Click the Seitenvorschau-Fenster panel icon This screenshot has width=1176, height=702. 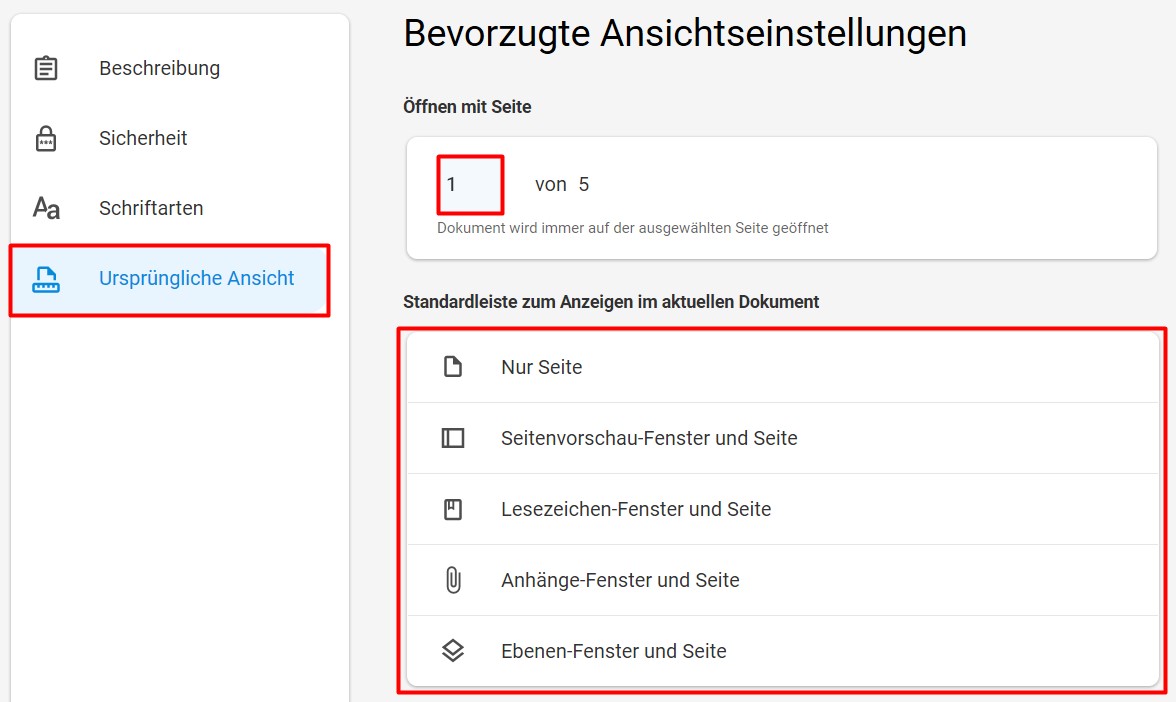point(453,438)
